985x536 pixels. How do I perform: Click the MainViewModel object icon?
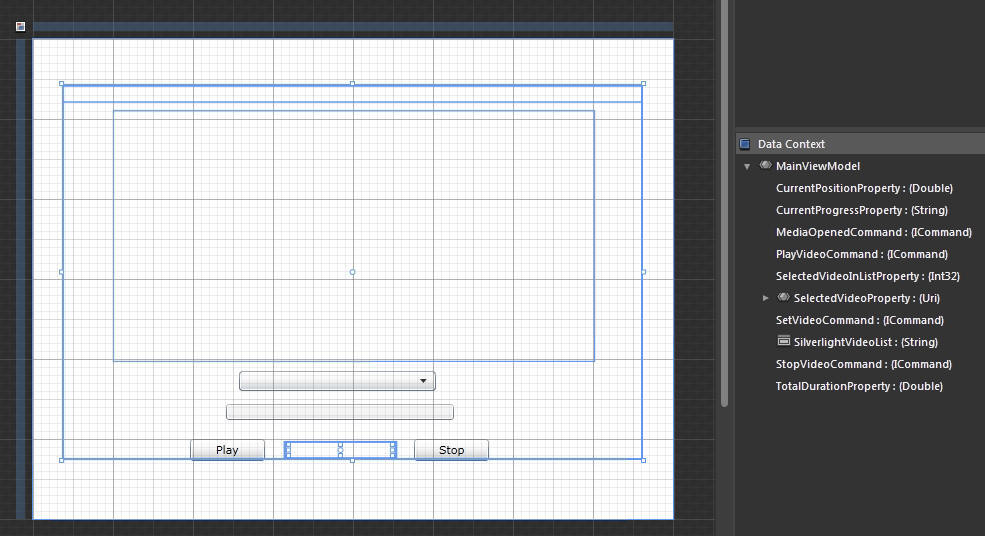coord(765,165)
